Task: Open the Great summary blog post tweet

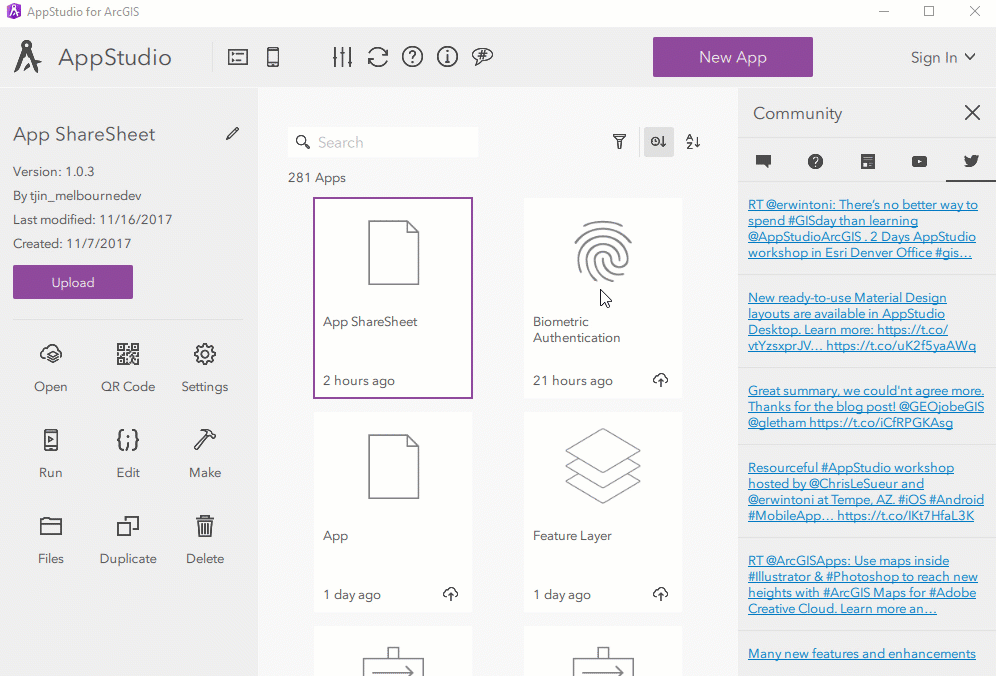Action: (866, 407)
